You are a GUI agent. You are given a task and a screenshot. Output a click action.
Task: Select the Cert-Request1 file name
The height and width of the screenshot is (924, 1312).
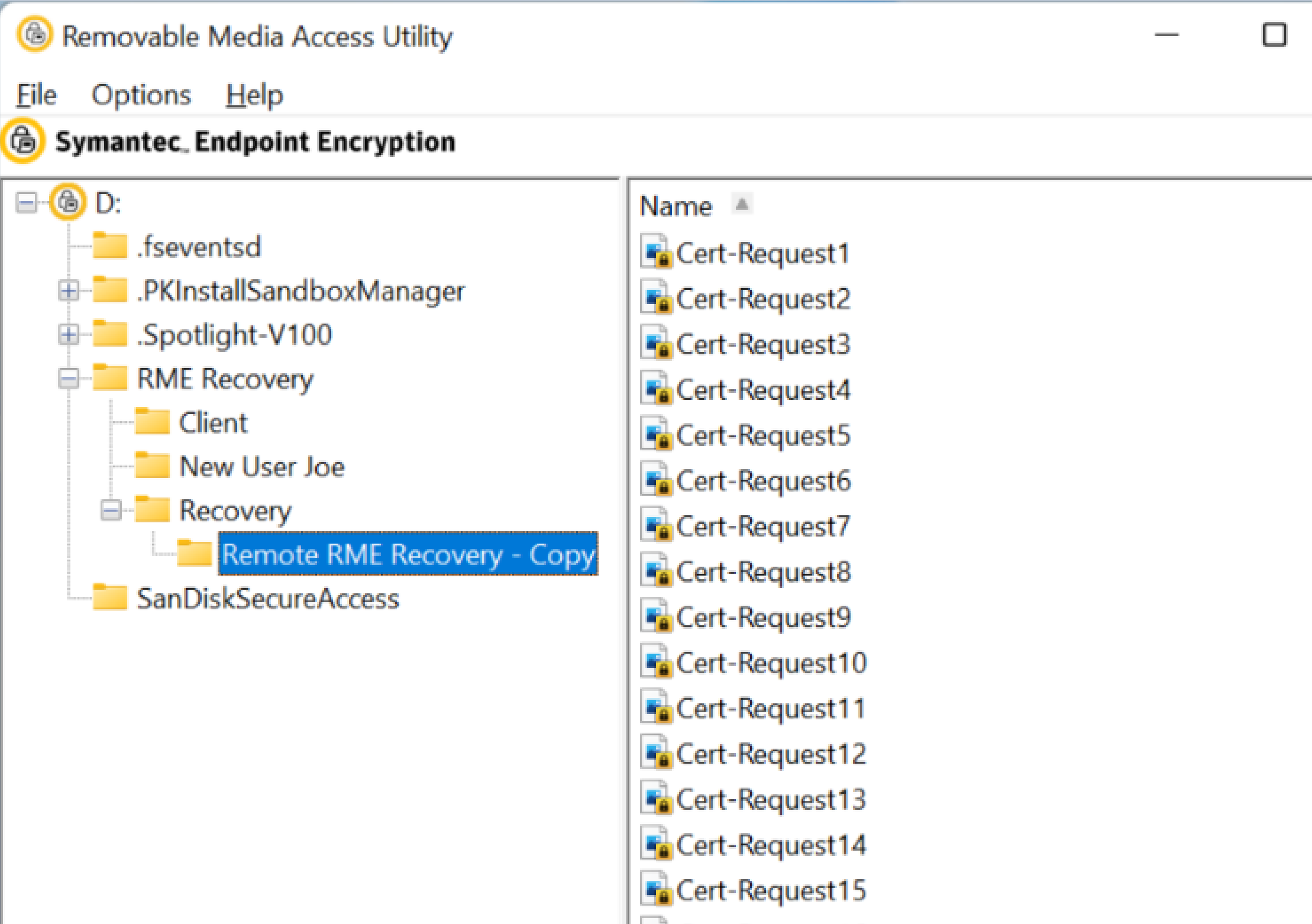(x=763, y=253)
